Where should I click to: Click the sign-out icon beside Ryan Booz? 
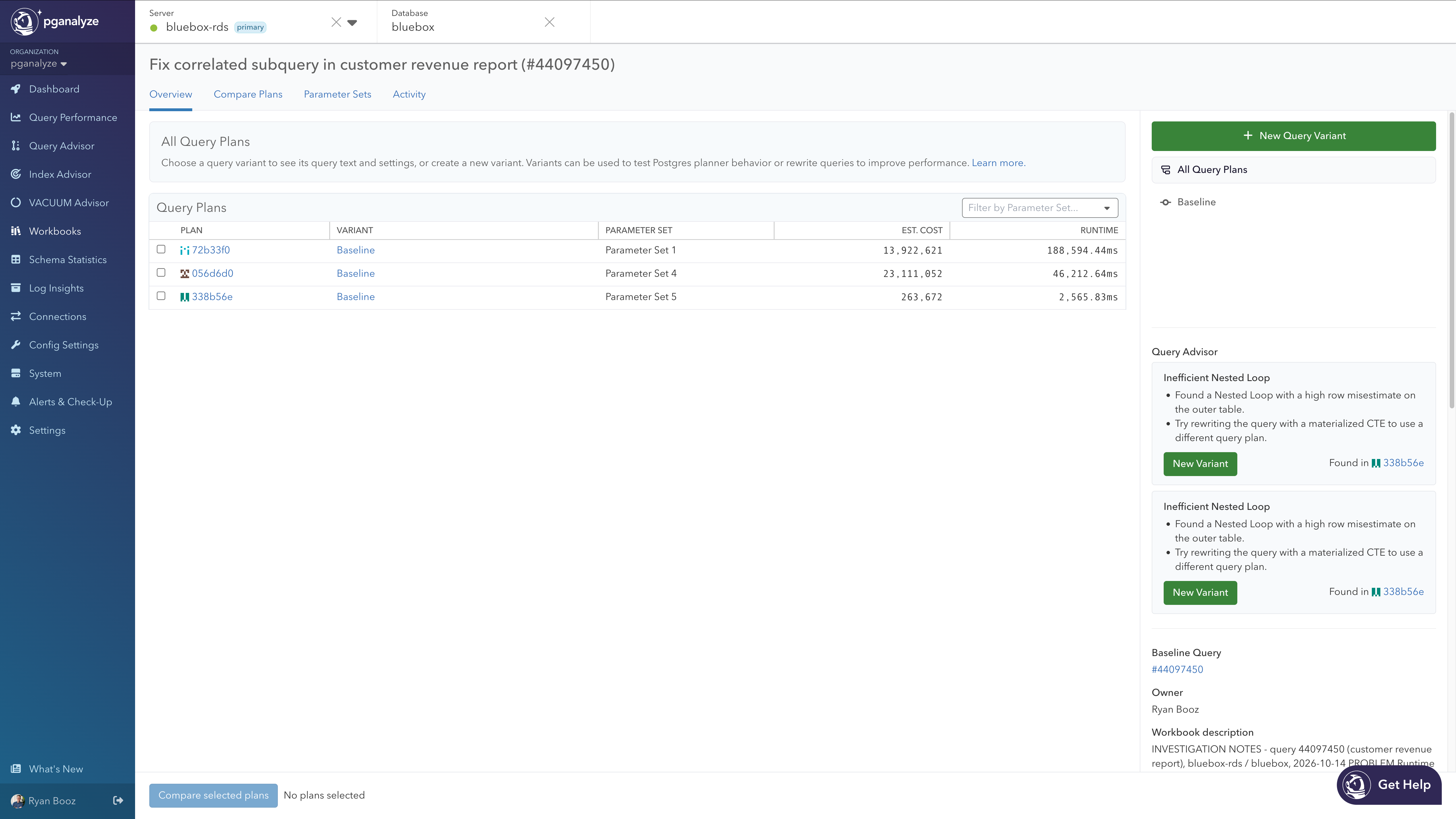click(118, 800)
